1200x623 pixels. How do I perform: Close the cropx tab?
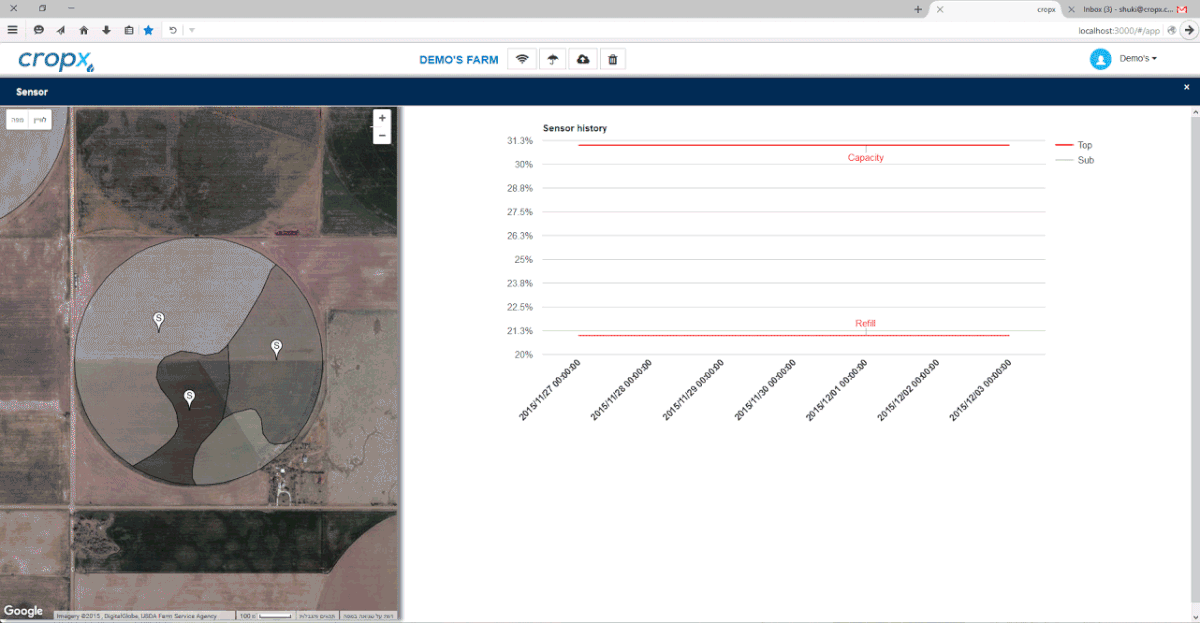point(939,8)
